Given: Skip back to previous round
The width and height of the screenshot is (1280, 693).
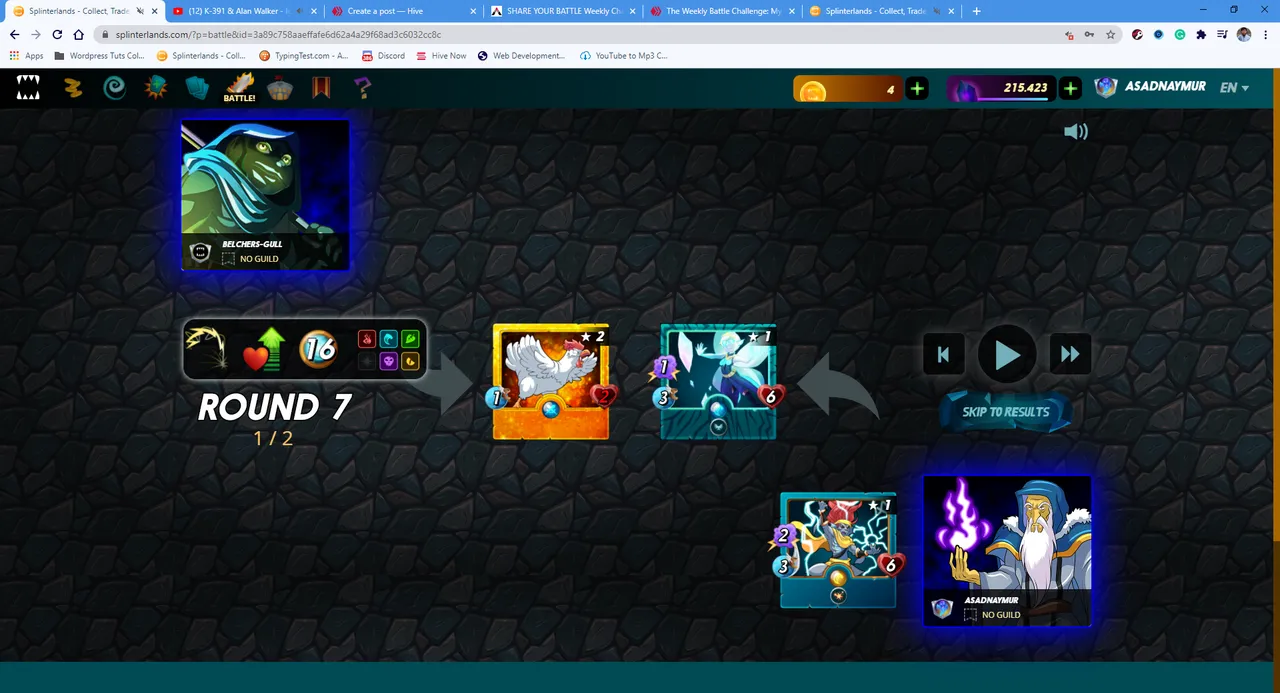Looking at the screenshot, I should click(x=943, y=354).
